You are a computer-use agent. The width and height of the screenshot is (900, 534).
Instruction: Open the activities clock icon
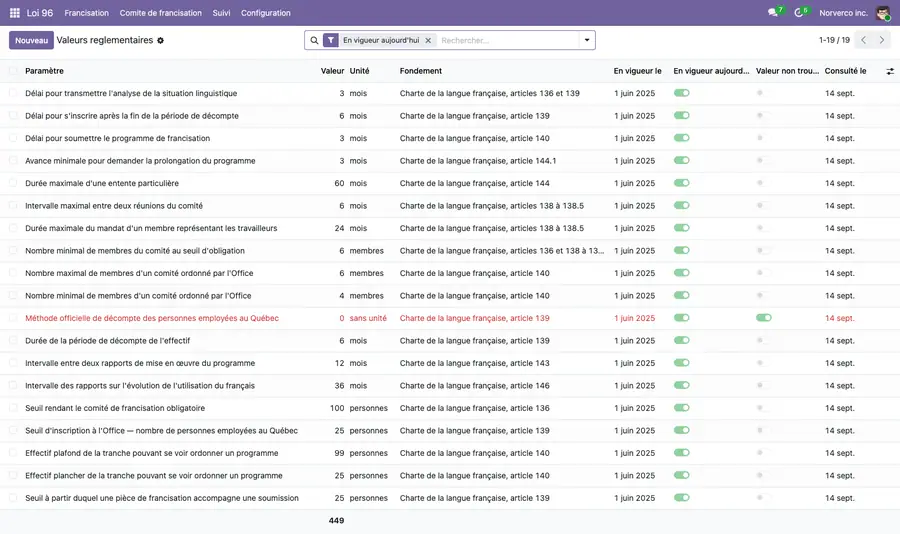tap(798, 13)
